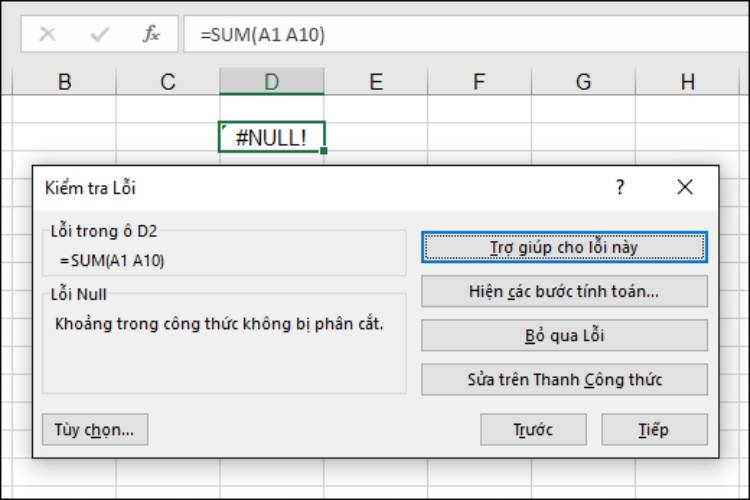Viewport: 750px width, 500px height.
Task: Select column B header
Action: [65, 82]
